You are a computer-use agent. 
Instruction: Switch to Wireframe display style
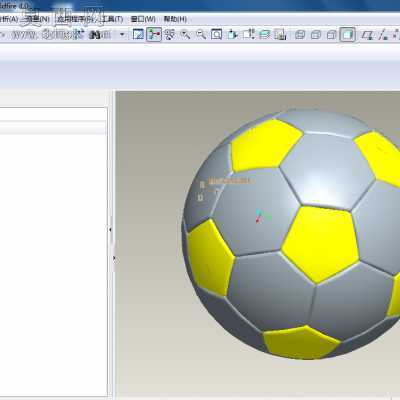(300, 35)
